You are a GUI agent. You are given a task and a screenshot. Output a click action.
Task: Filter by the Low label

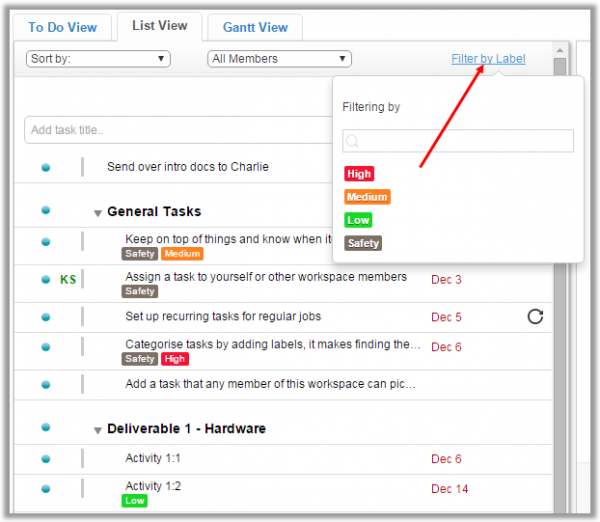pyautogui.click(x=358, y=220)
